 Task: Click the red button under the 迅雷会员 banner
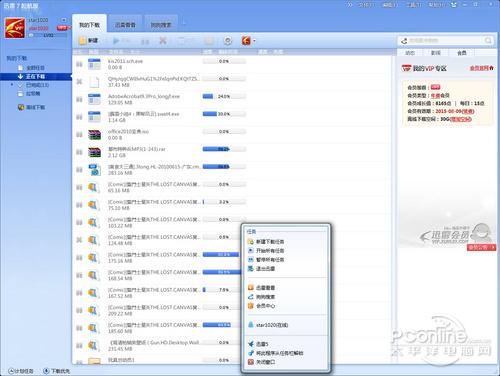[481, 247]
